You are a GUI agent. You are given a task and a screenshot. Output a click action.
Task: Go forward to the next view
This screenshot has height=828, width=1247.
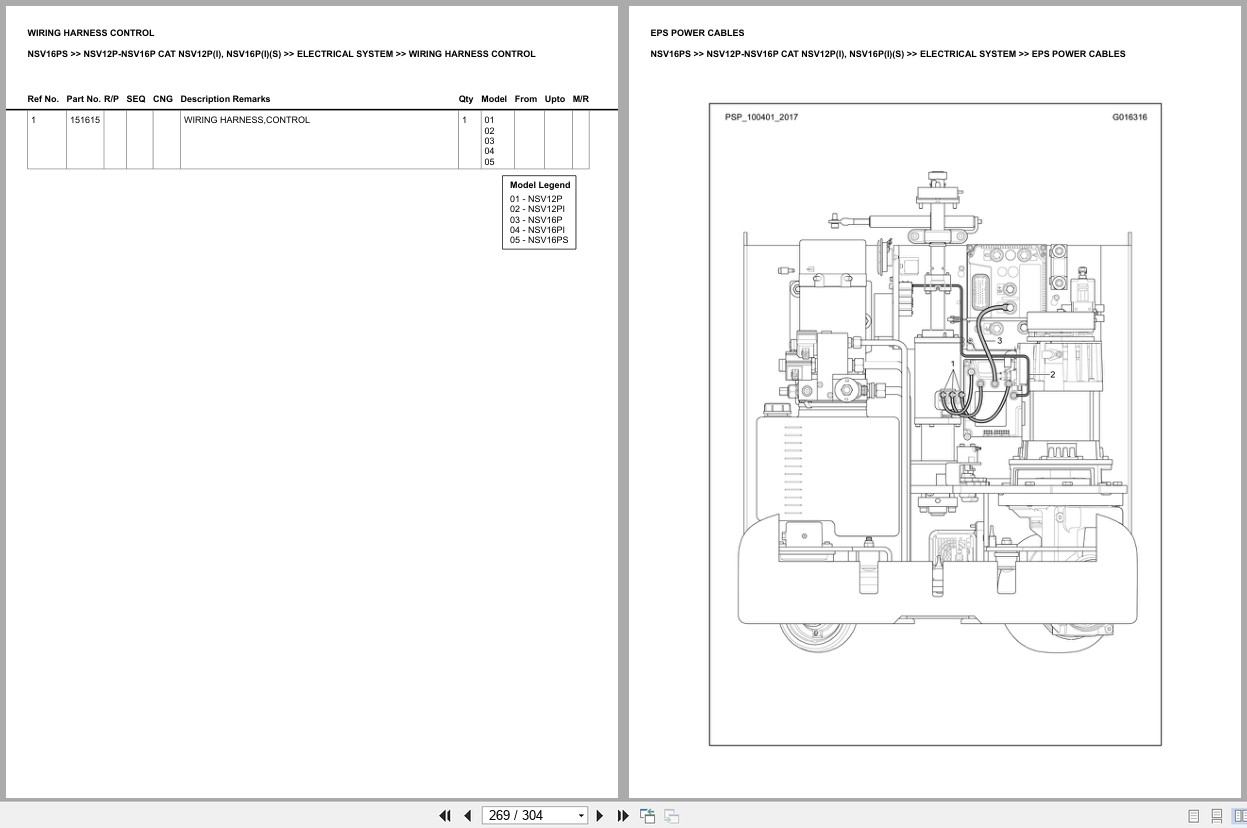(671, 815)
